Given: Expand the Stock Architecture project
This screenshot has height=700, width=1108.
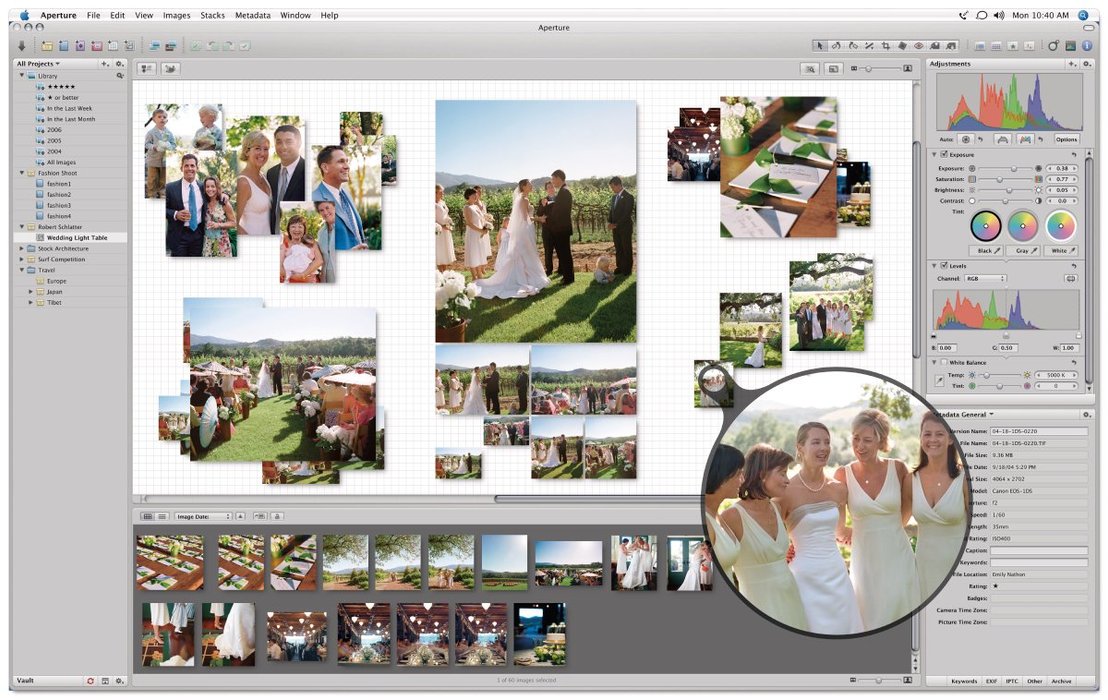Looking at the screenshot, I should pyautogui.click(x=21, y=248).
